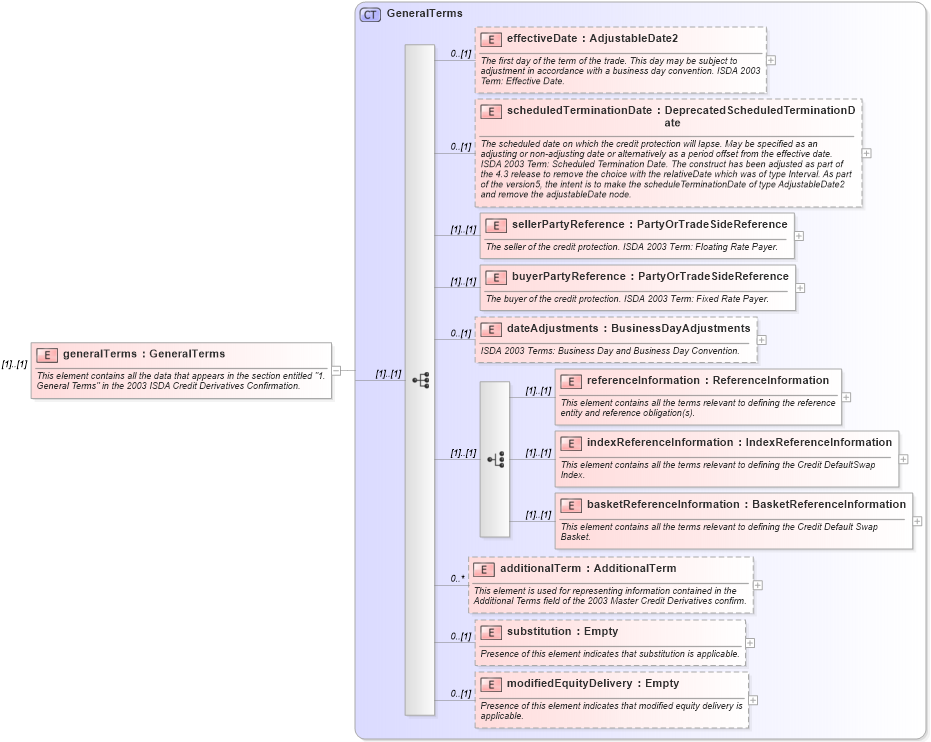
Task: Click the choice compositor icon before referenceInformation
Action: [x=493, y=458]
